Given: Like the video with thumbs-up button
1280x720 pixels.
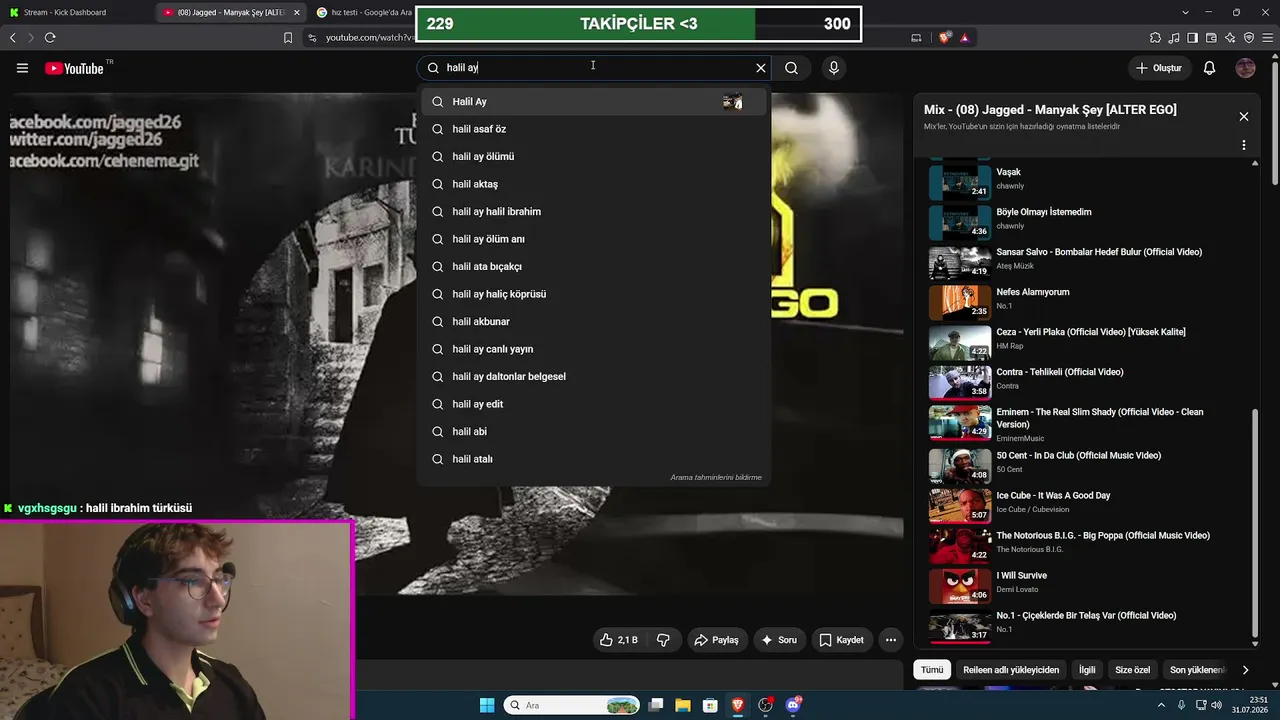Looking at the screenshot, I should pos(618,640).
